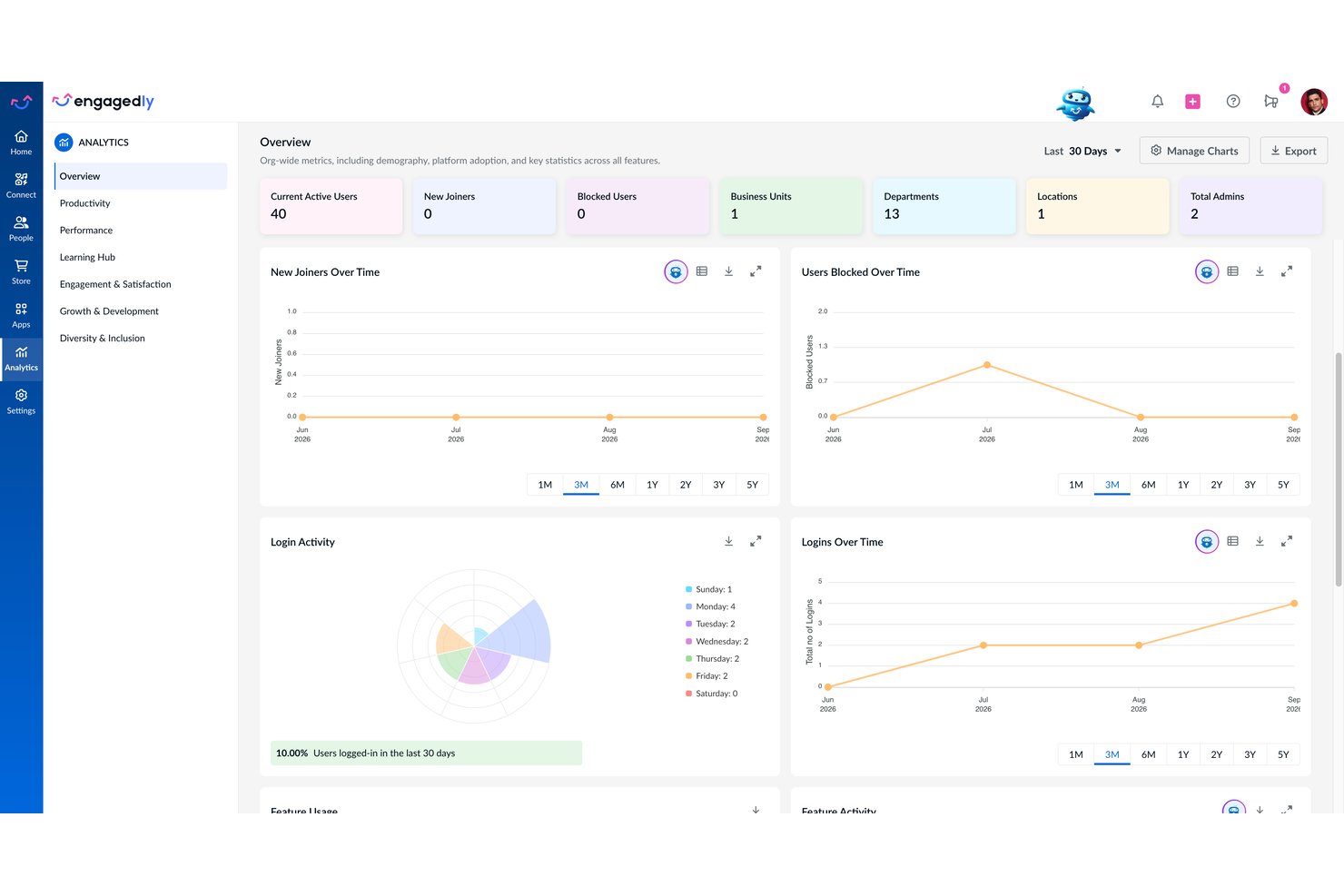Open Settings in the sidebar

click(21, 402)
